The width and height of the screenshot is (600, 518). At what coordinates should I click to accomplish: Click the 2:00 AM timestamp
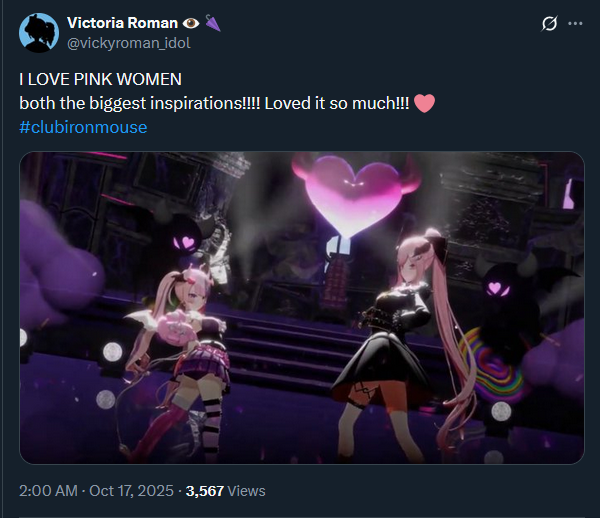pos(50,490)
